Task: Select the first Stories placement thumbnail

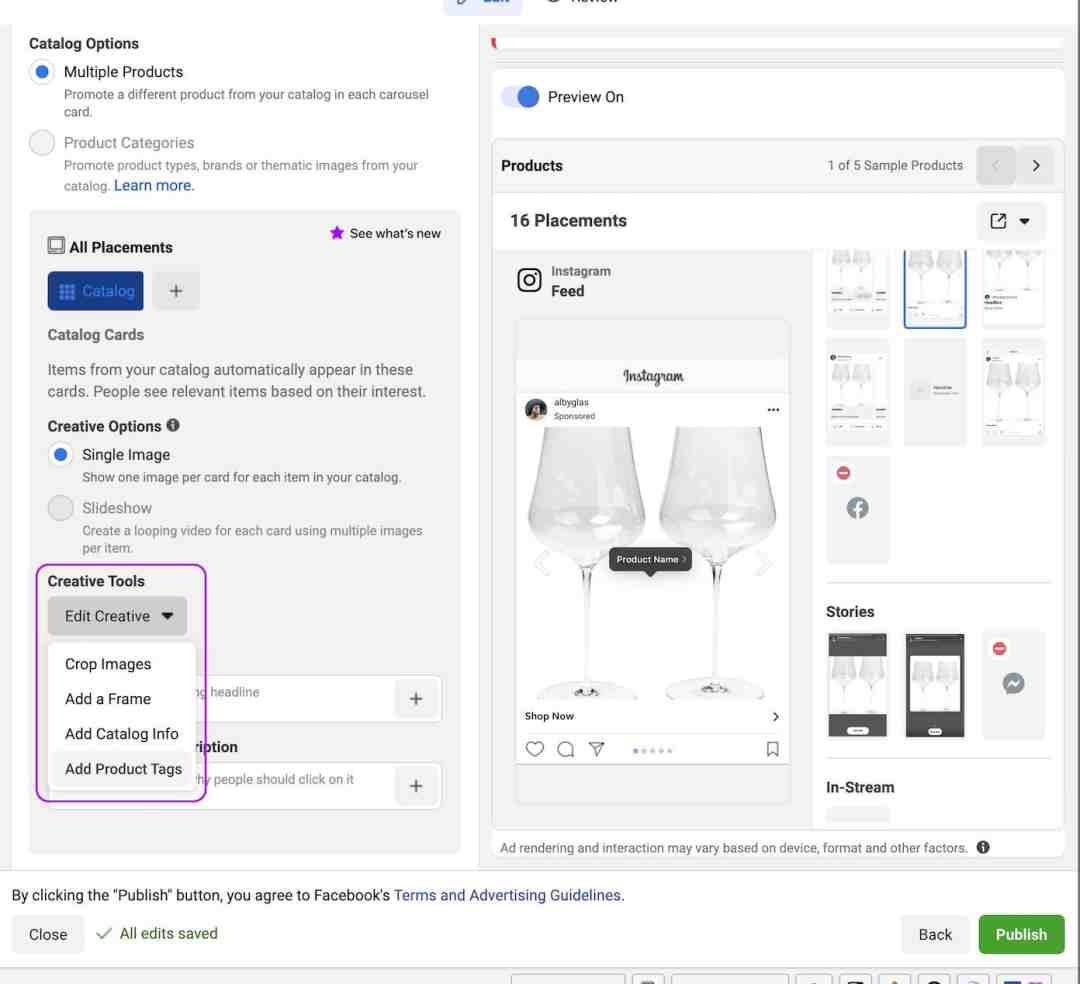Action: [x=857, y=684]
